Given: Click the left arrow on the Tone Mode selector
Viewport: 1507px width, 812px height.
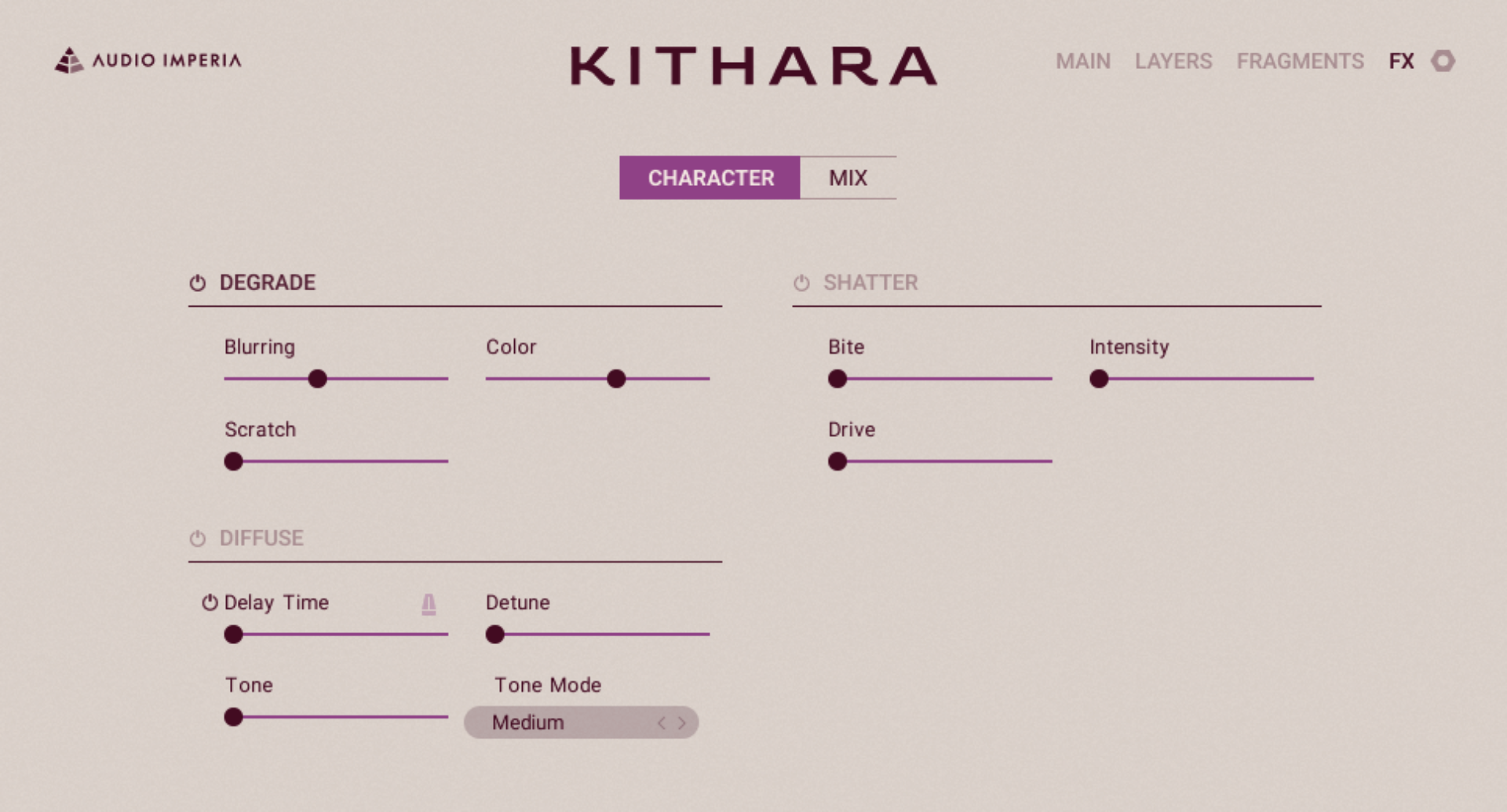Looking at the screenshot, I should 663,723.
